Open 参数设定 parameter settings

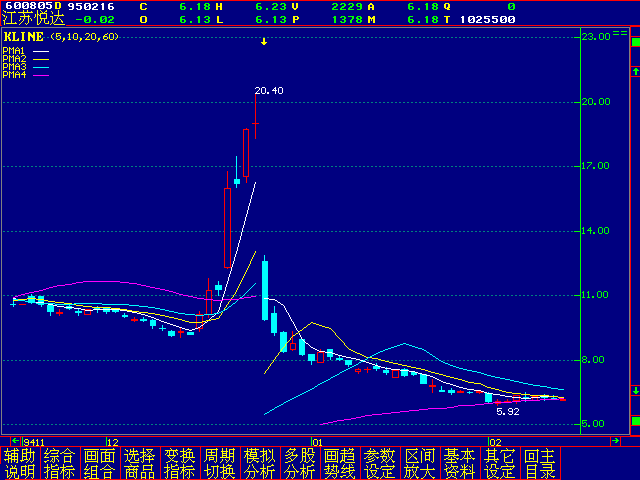coord(380,463)
